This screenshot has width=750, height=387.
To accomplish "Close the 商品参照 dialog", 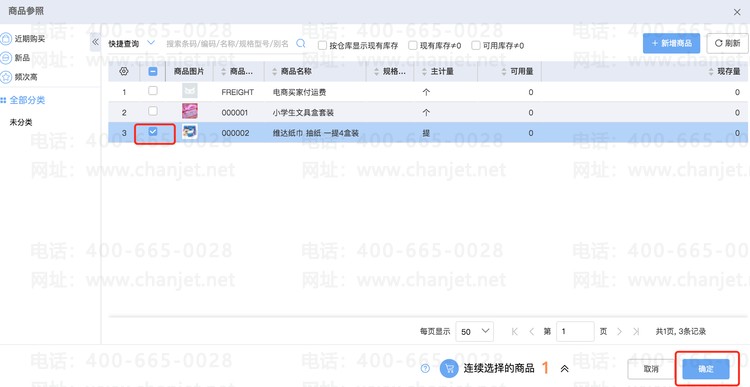I will click(x=737, y=12).
